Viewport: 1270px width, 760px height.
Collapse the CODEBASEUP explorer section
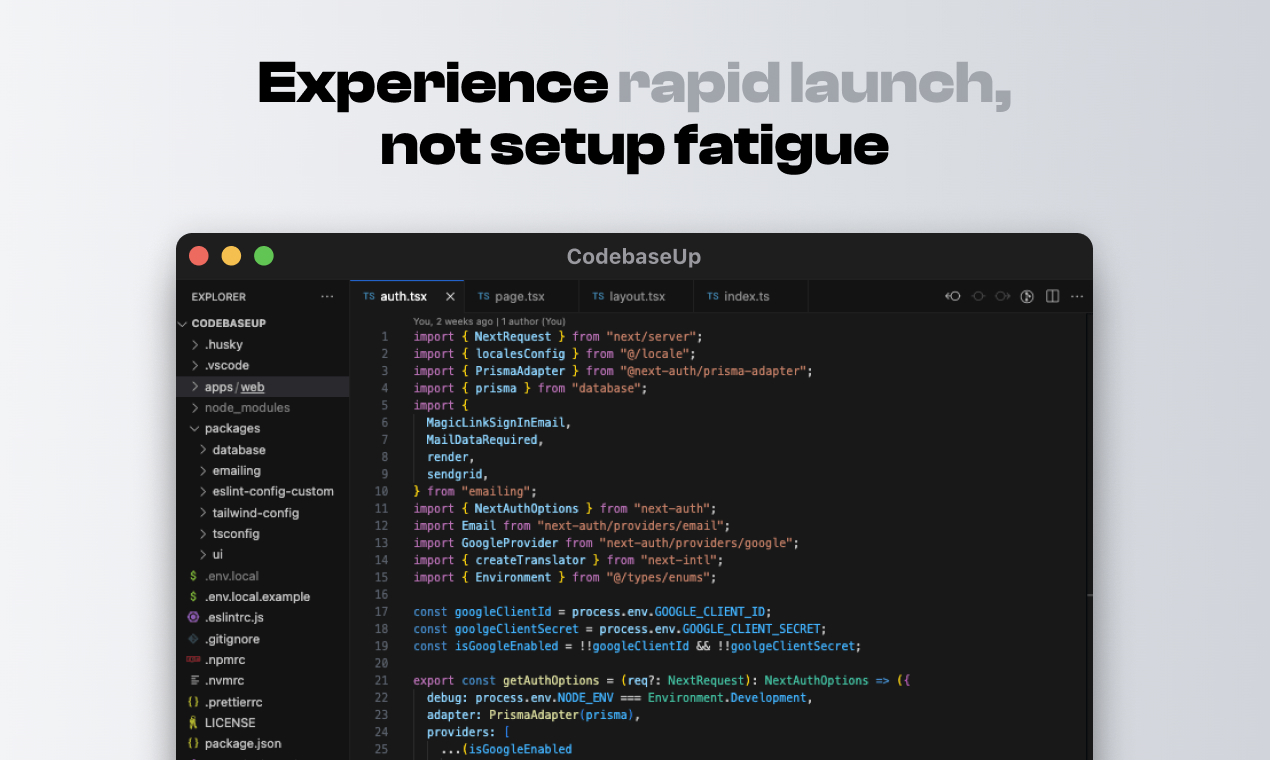coord(182,323)
